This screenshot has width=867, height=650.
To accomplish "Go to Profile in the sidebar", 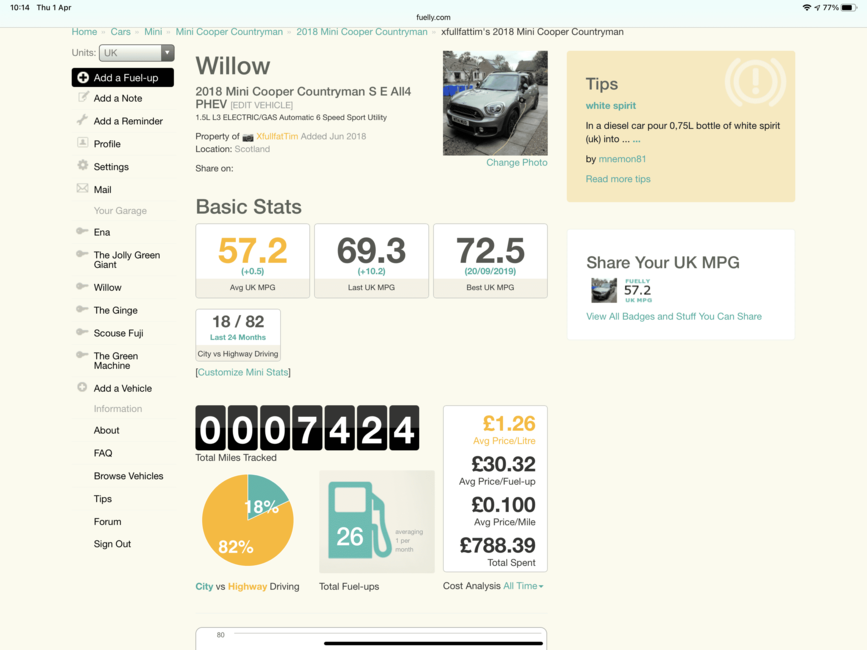I will click(107, 144).
